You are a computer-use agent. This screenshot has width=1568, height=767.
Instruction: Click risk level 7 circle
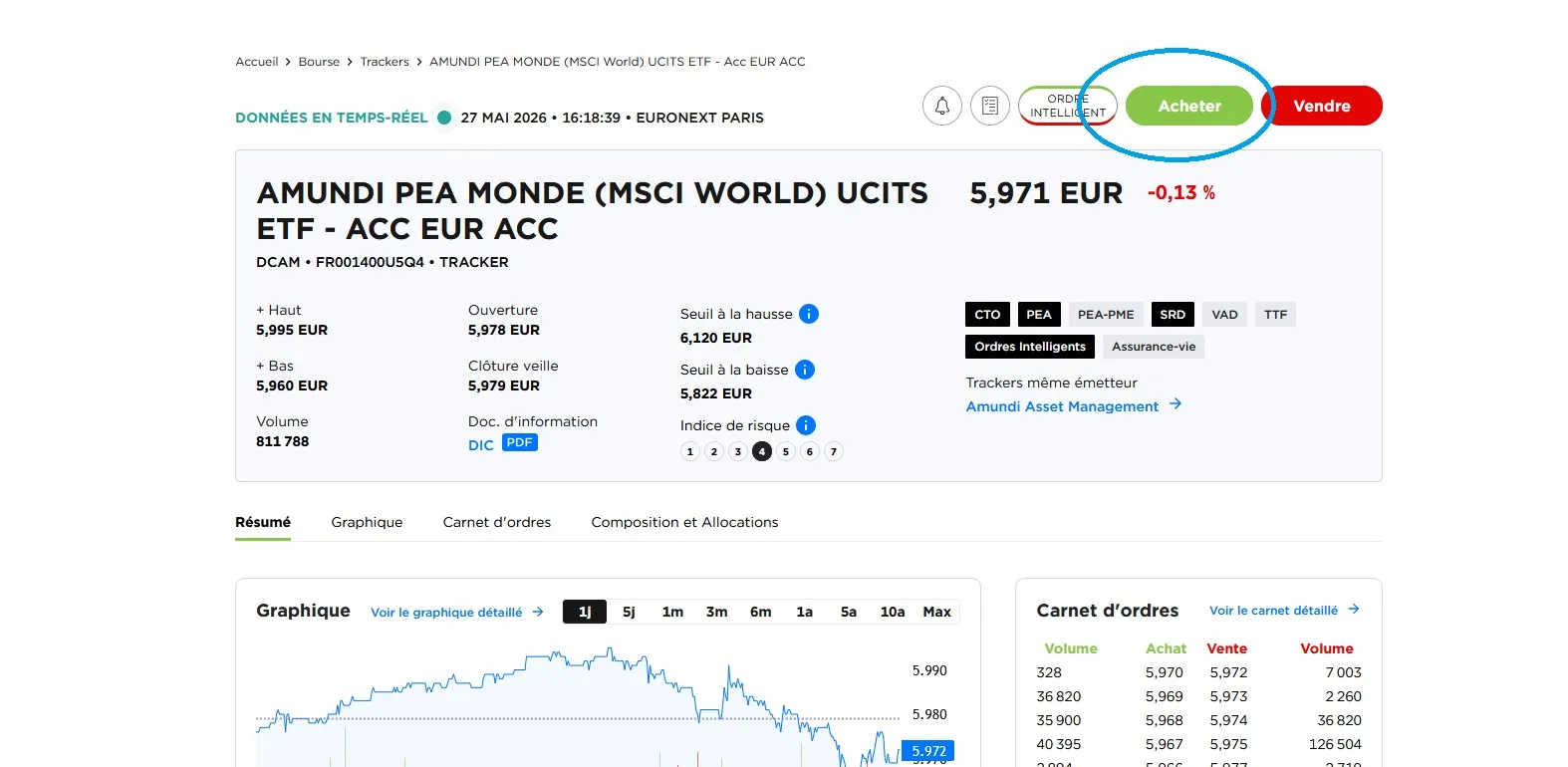pyautogui.click(x=834, y=451)
